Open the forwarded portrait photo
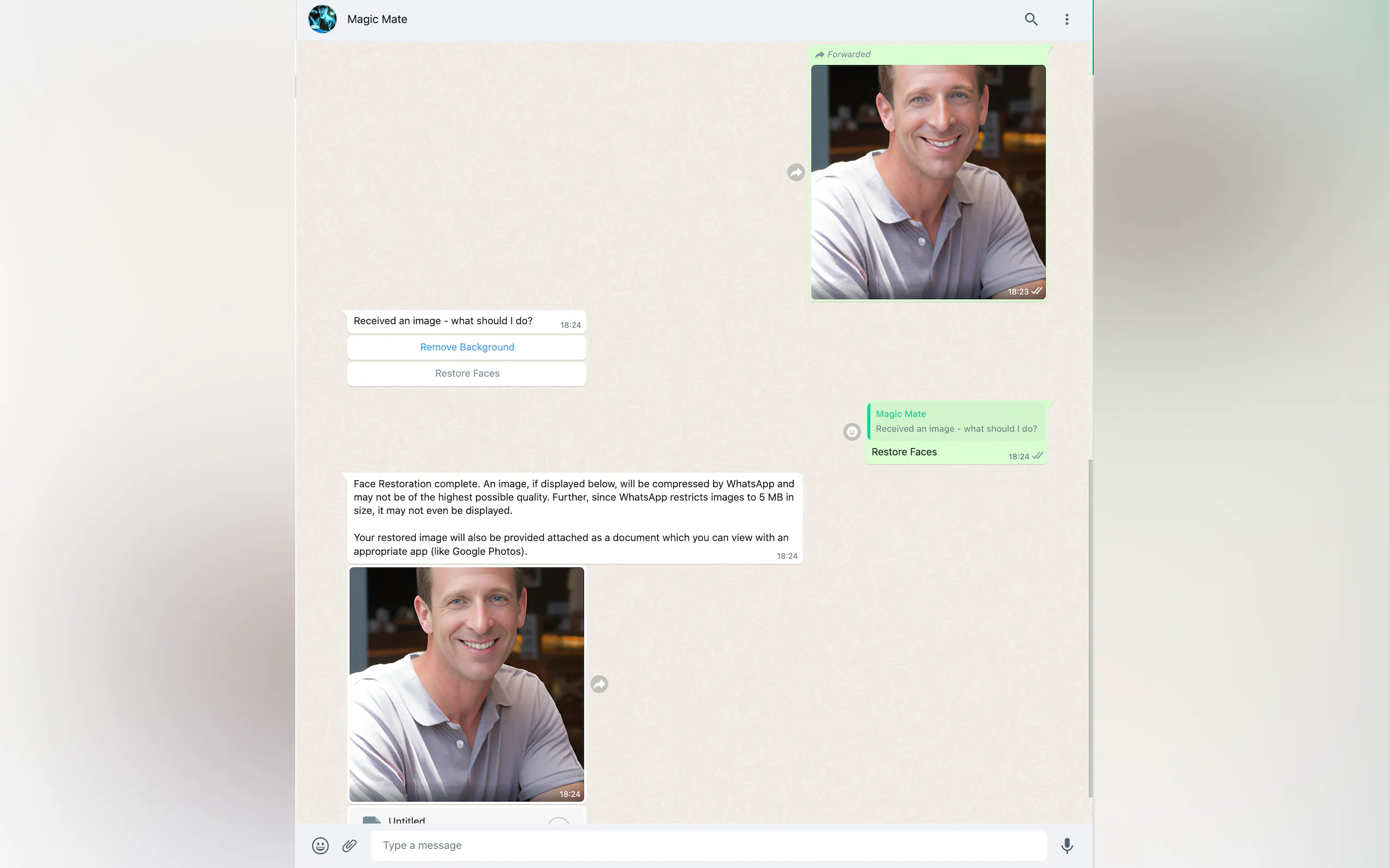 point(927,182)
